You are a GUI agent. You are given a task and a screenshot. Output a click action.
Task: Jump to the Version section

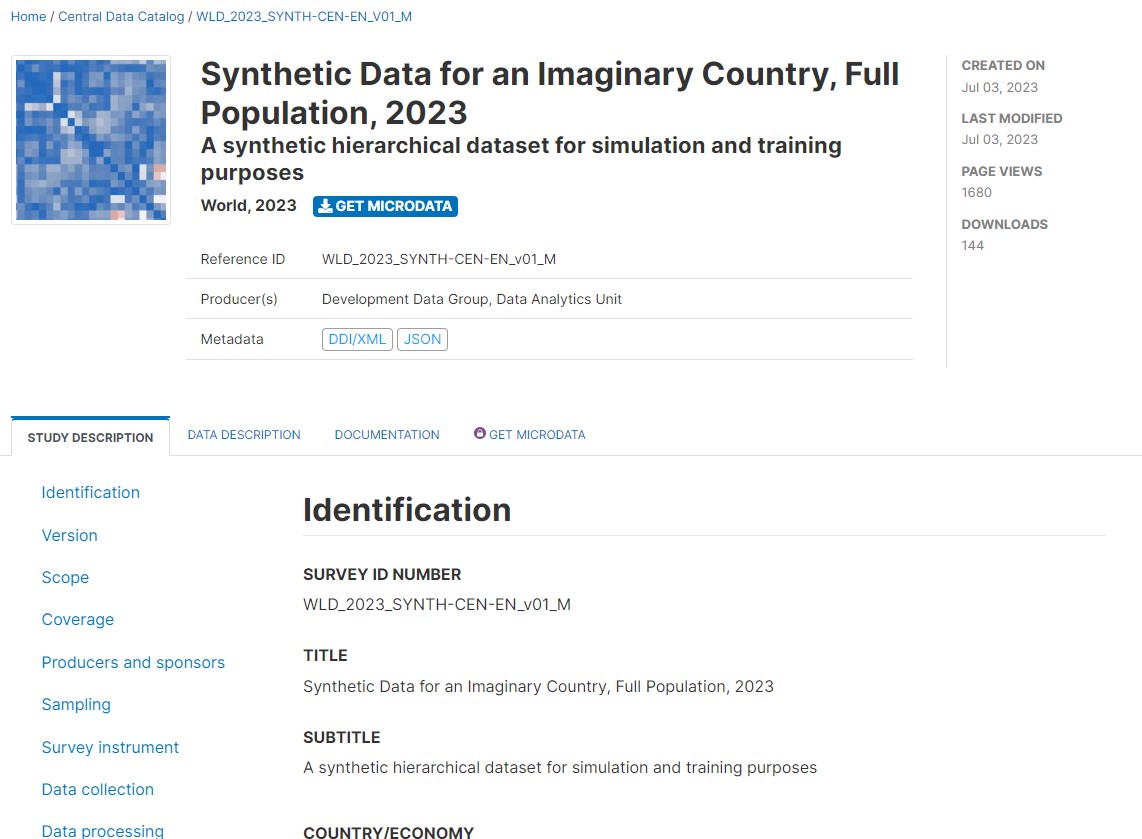[x=69, y=535]
